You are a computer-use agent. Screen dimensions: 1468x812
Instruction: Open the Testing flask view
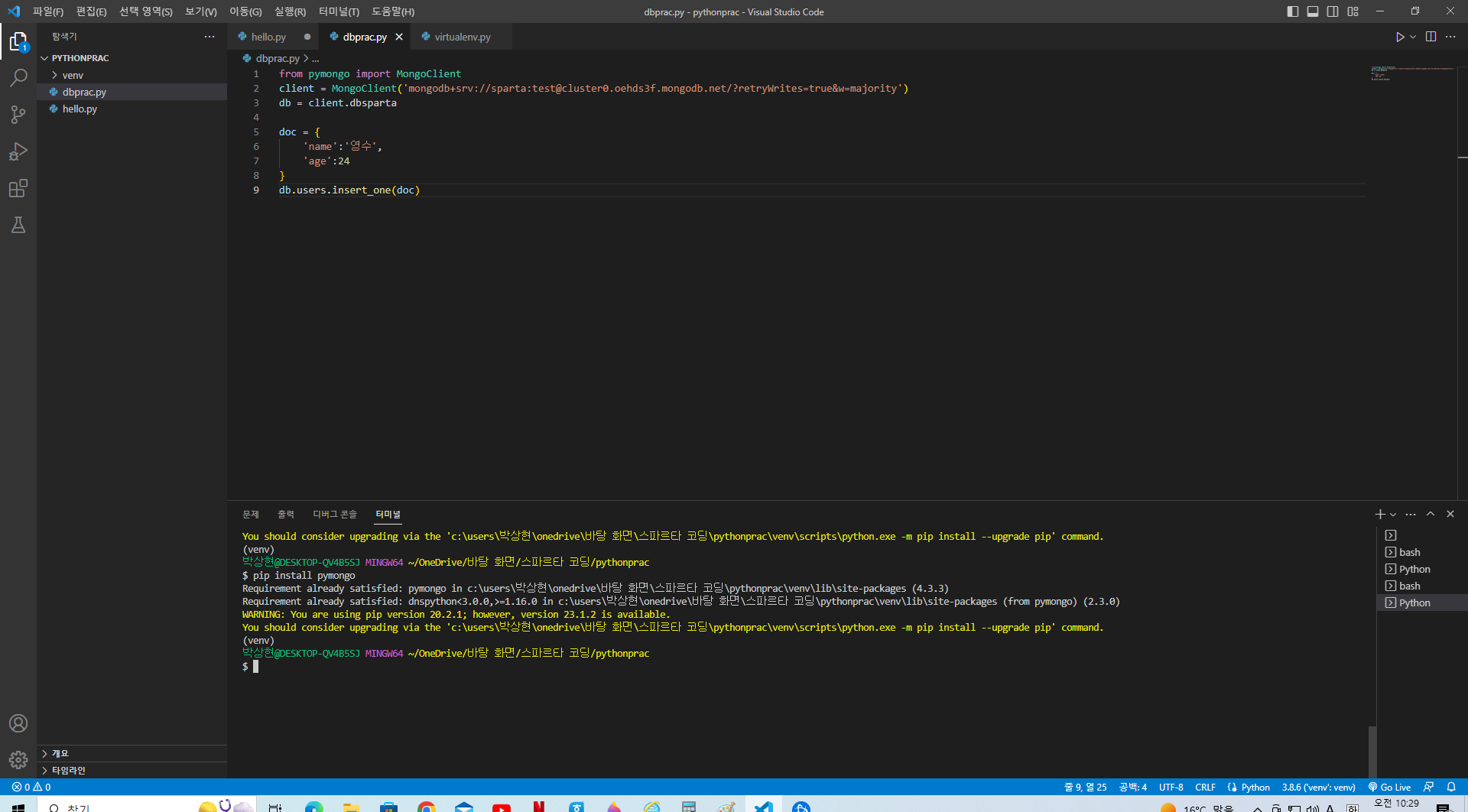(x=18, y=225)
